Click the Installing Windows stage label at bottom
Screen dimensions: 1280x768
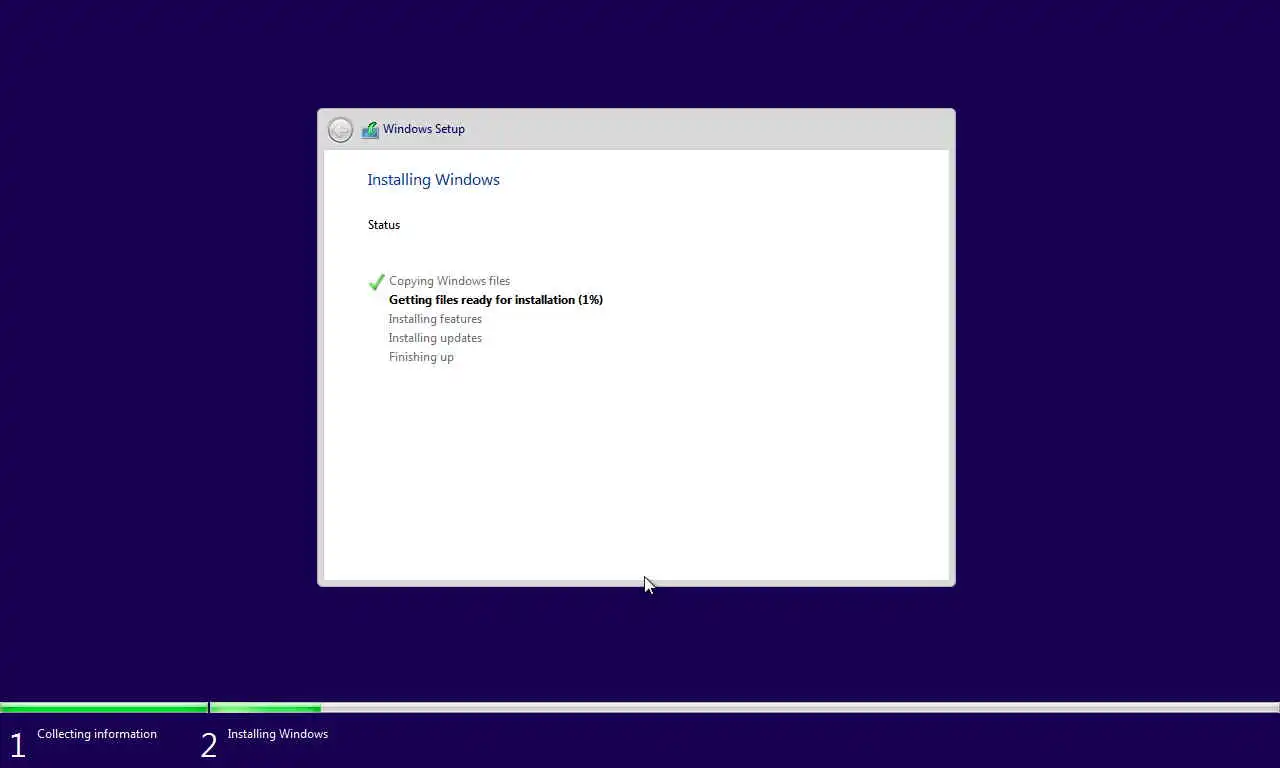tap(278, 734)
